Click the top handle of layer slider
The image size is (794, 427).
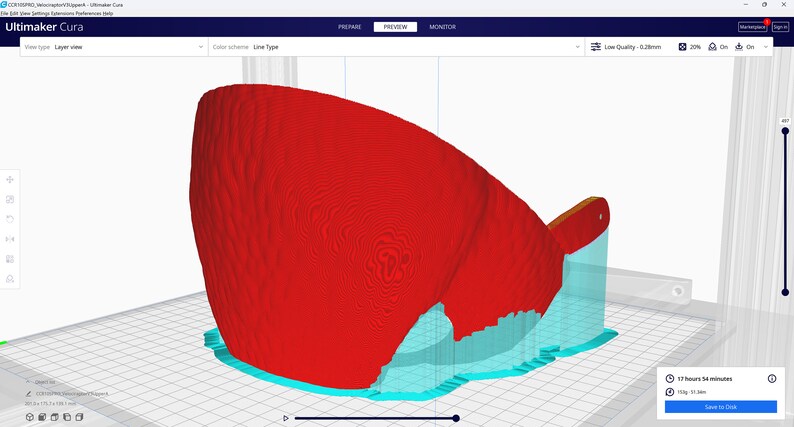785,131
